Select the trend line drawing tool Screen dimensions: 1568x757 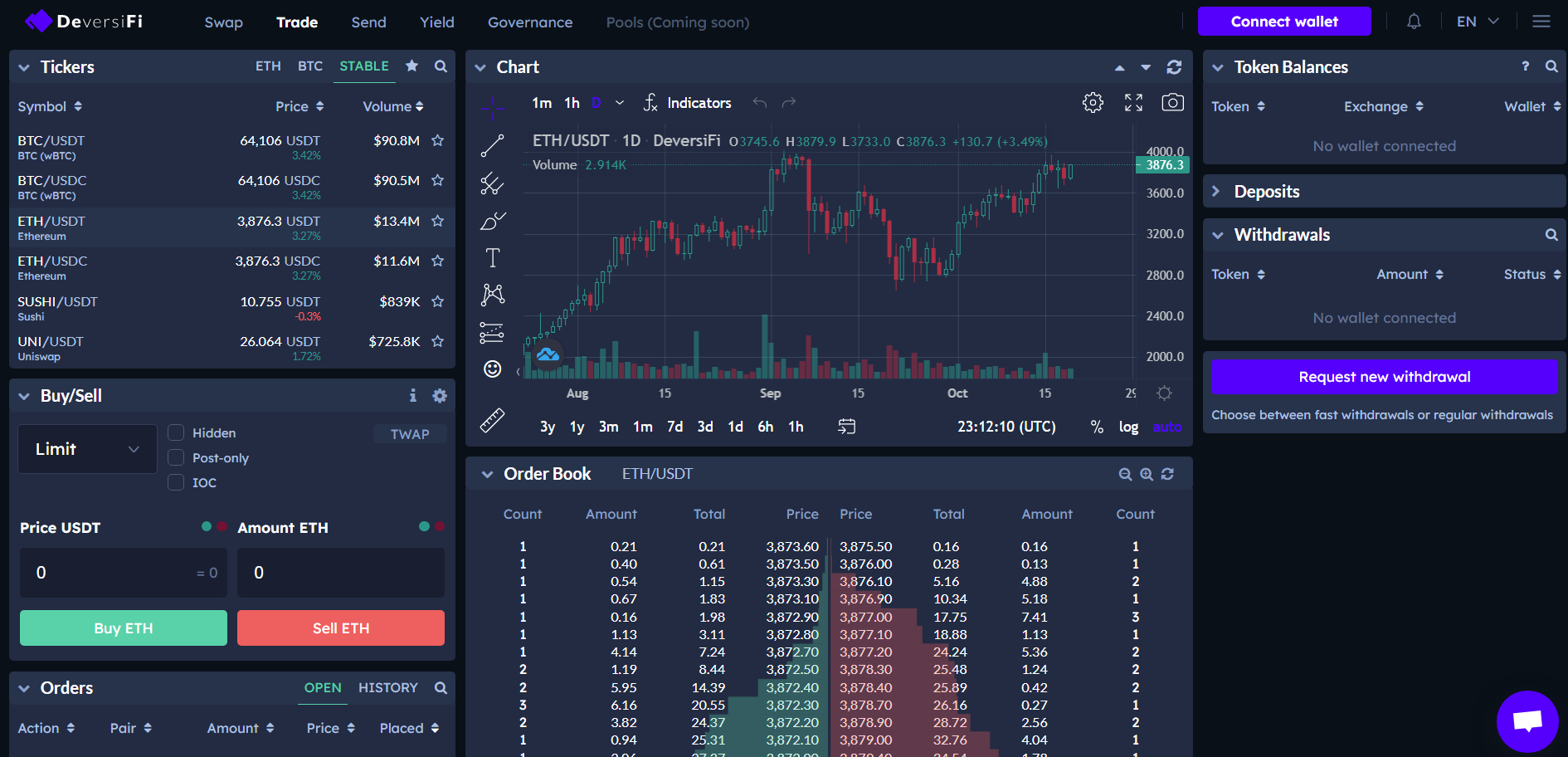click(492, 146)
